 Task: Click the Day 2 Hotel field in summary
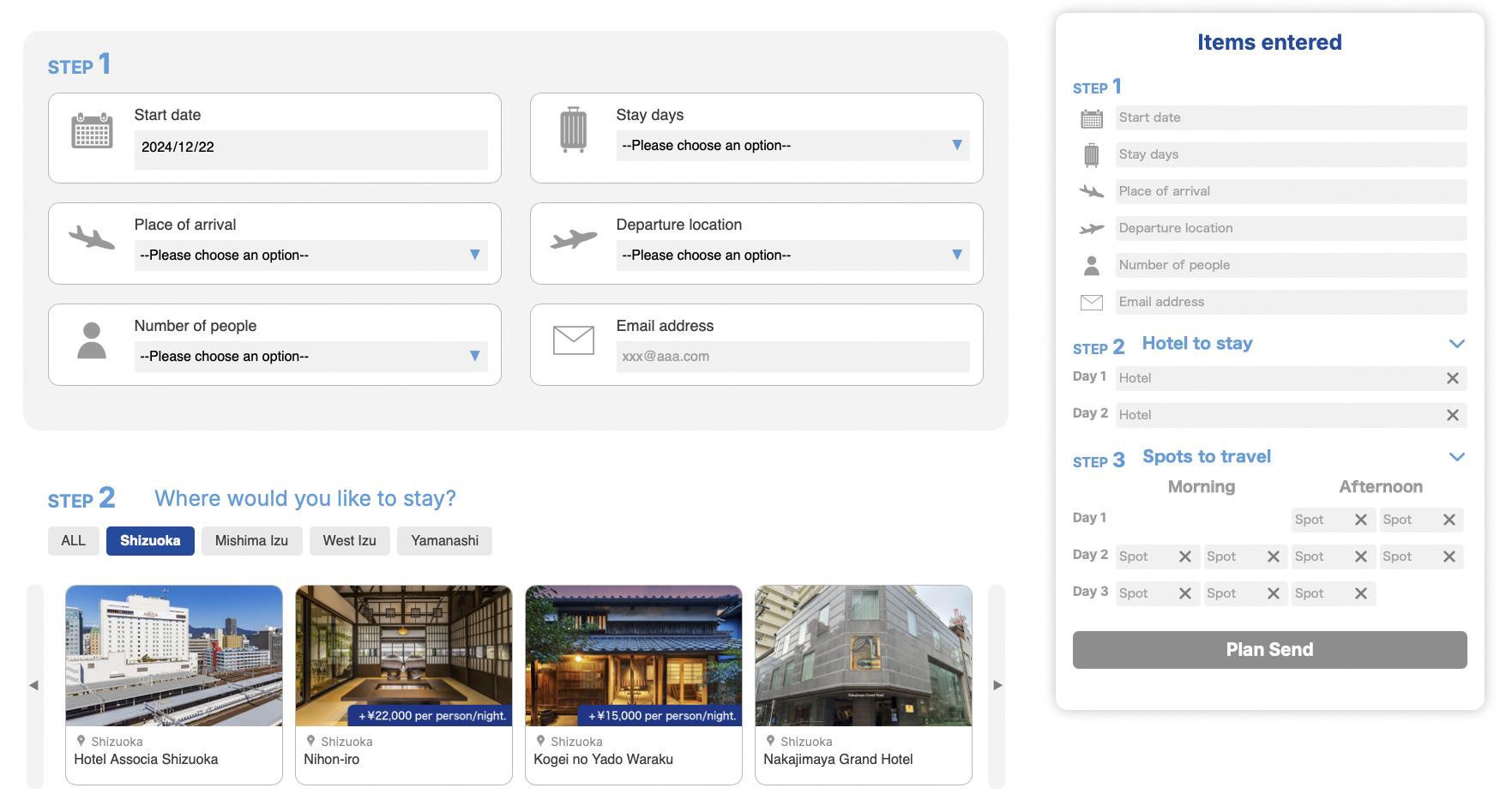pyautogui.click(x=1291, y=415)
